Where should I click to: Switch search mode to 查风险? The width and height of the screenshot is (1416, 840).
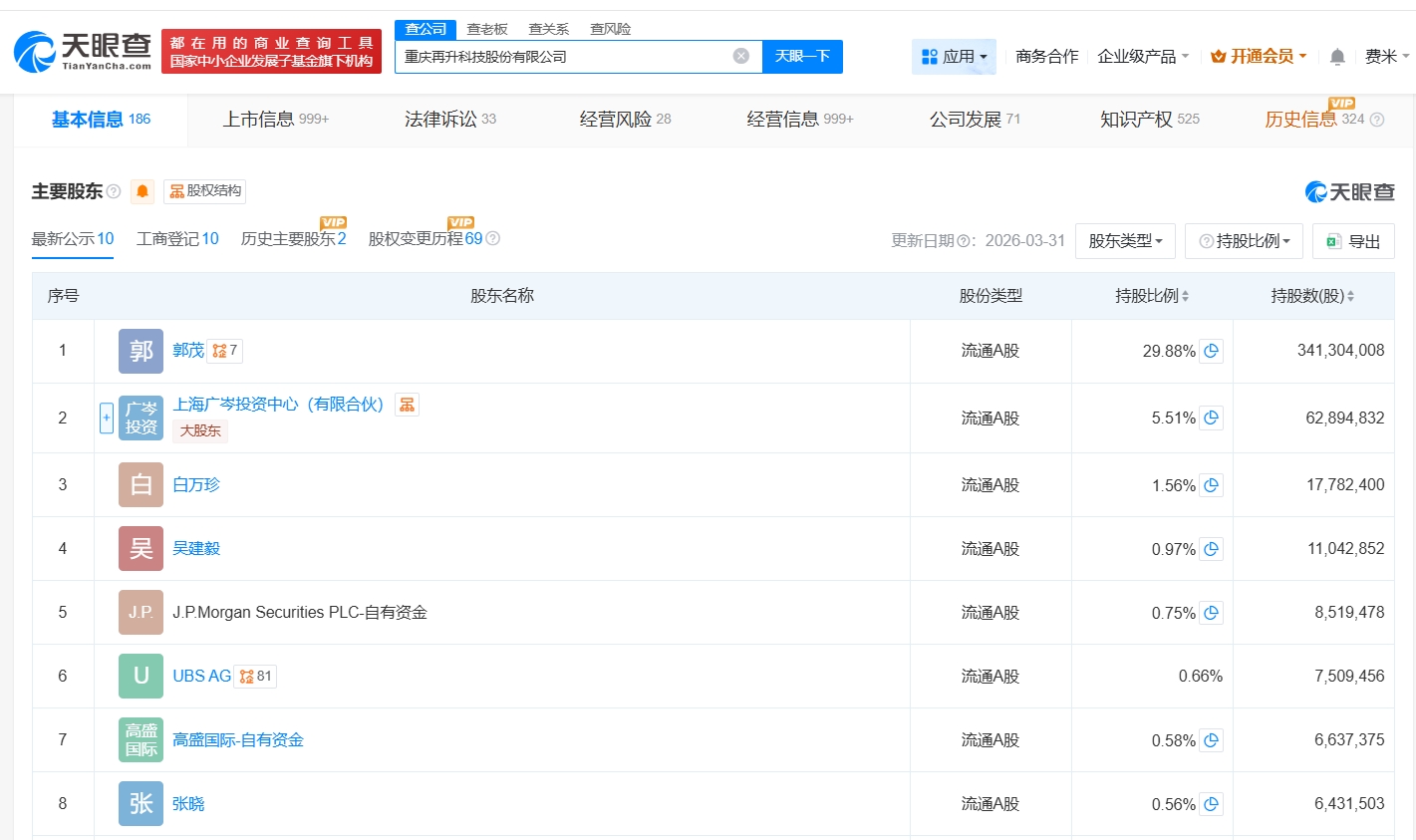pos(611,29)
